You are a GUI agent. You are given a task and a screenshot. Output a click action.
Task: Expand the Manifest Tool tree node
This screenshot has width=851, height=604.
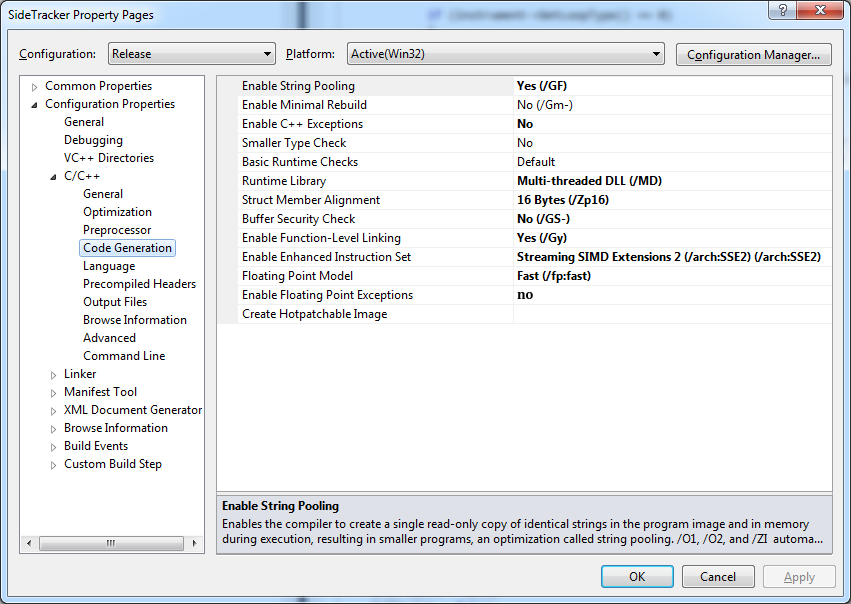[53, 393]
